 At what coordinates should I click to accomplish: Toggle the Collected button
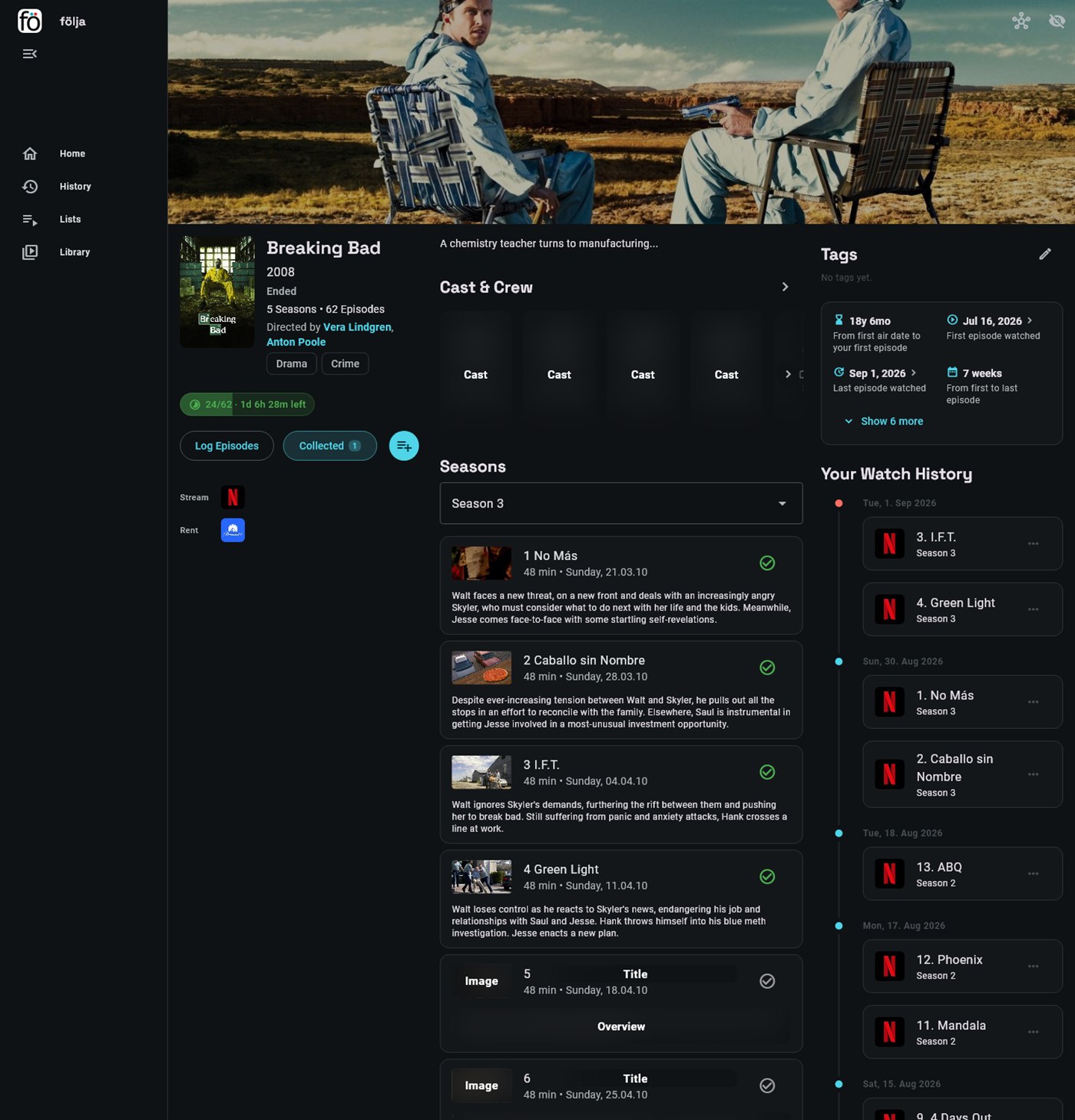tap(330, 446)
